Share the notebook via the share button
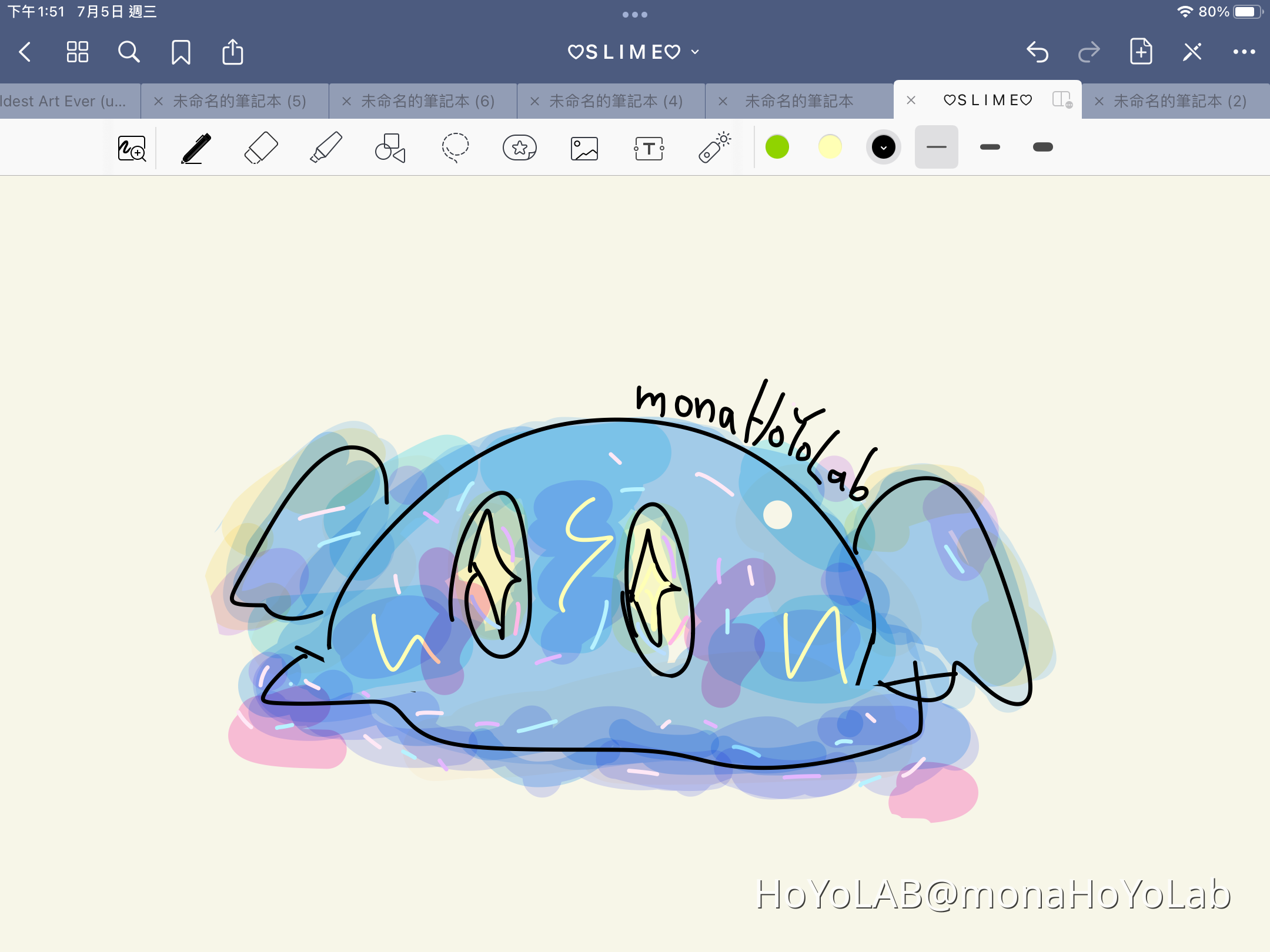Viewport: 1270px width, 952px height. pyautogui.click(x=233, y=52)
